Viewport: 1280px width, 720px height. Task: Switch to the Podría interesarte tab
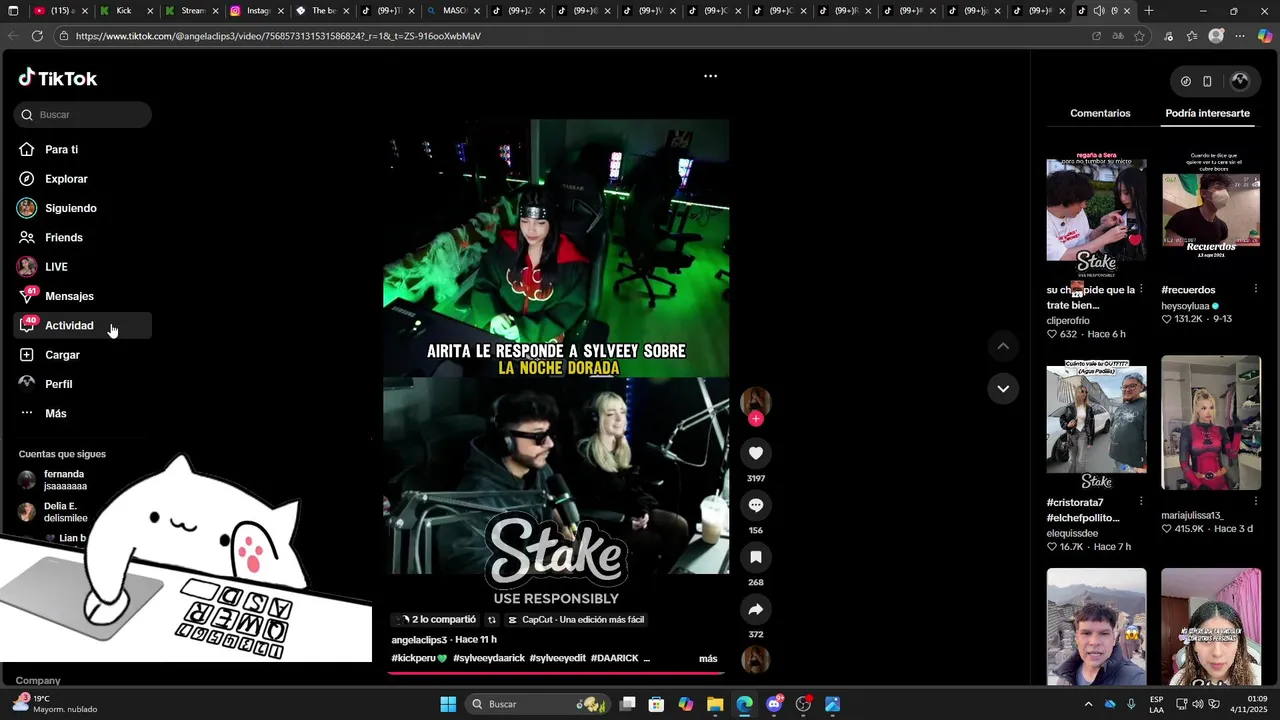(x=1207, y=113)
